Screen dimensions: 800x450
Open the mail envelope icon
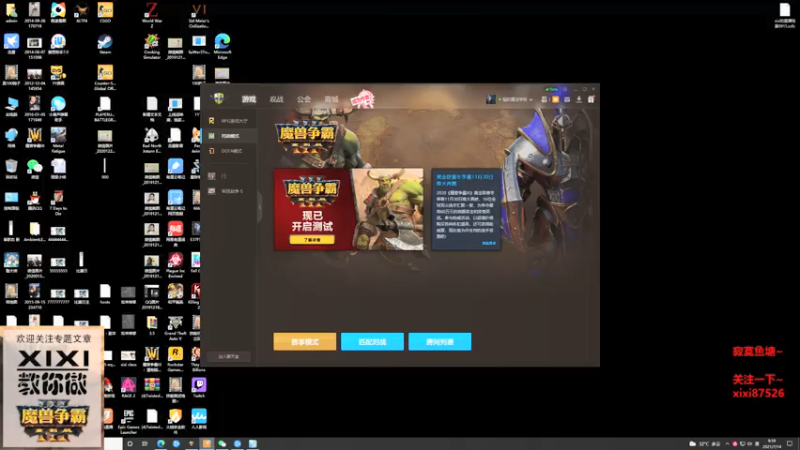(567, 100)
